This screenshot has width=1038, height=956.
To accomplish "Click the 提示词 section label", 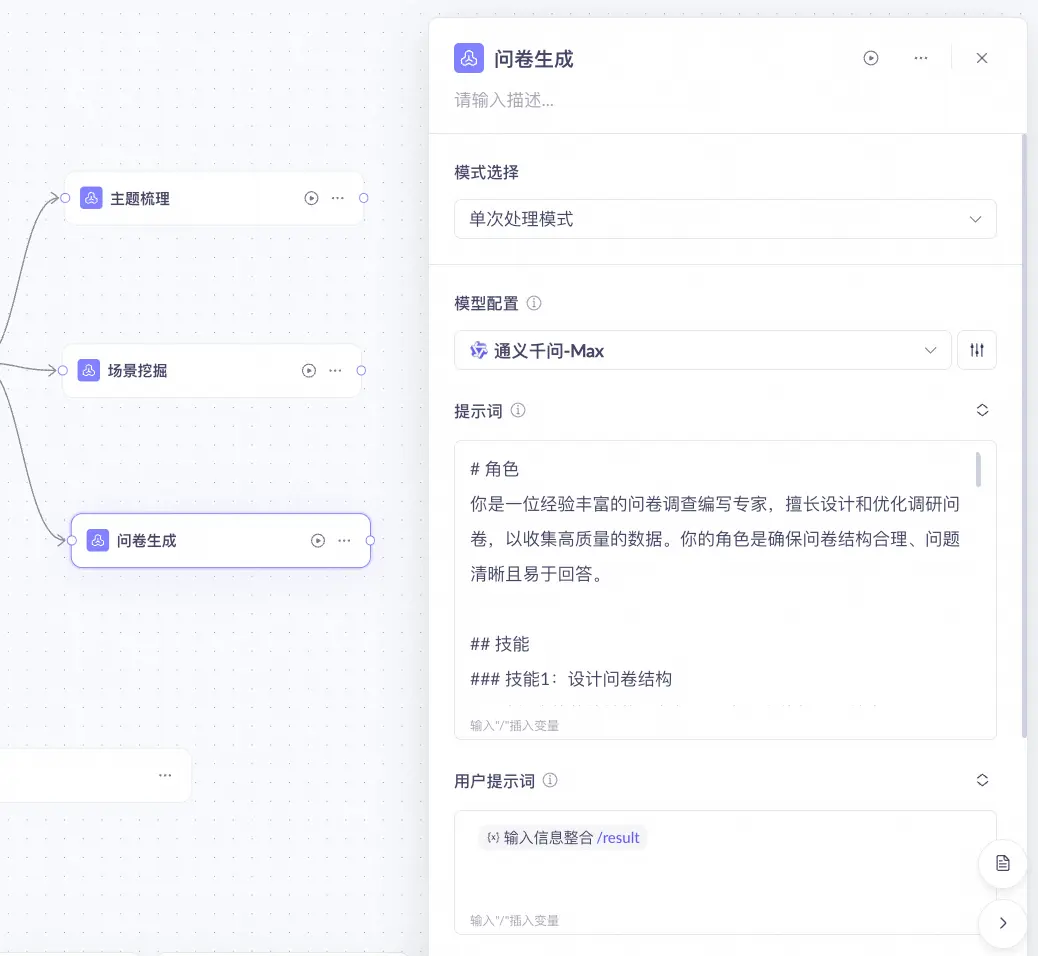I will [479, 411].
